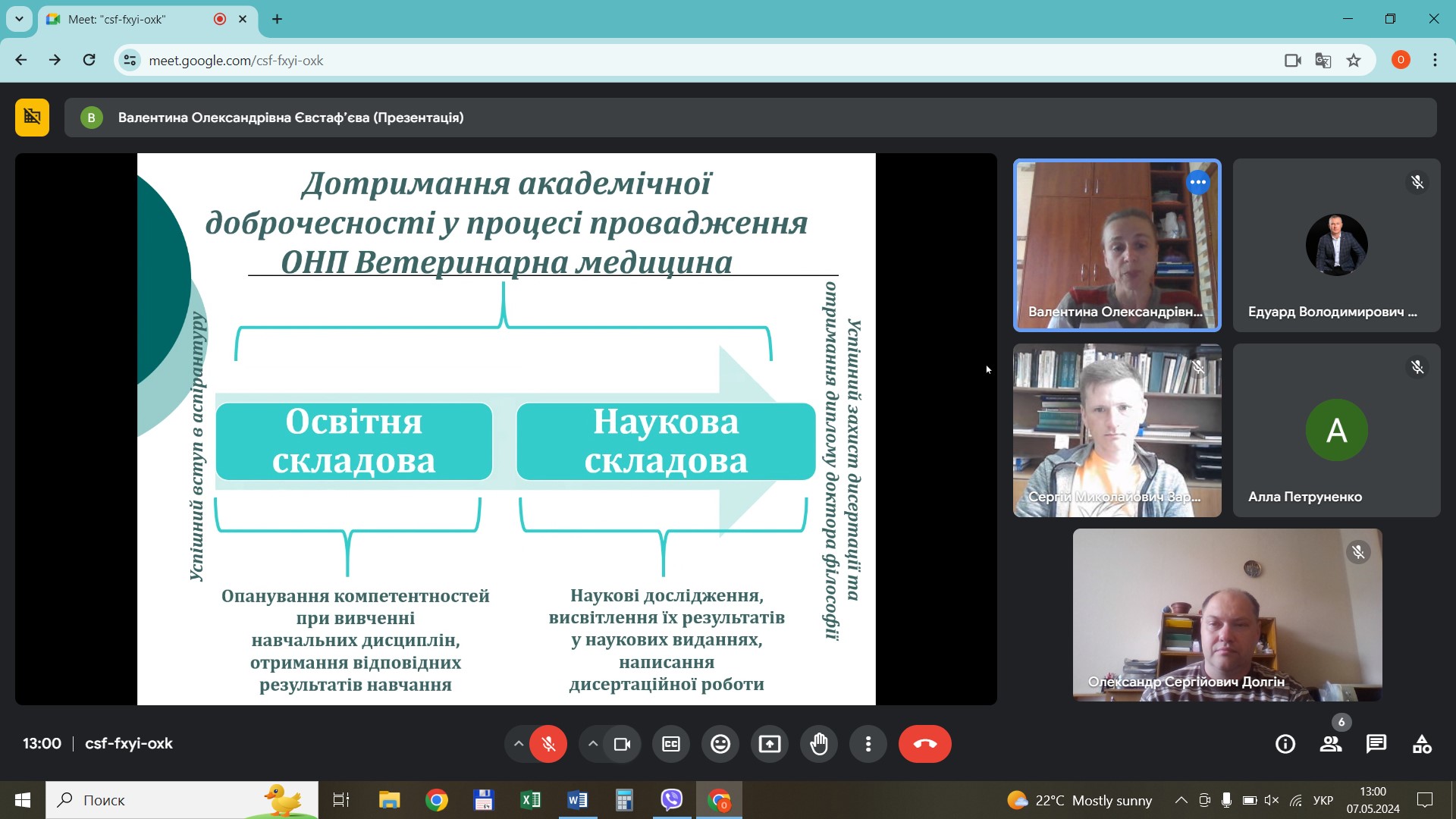This screenshot has width=1456, height=819.
Task: Click Windows search box Поиск
Action: point(182,800)
